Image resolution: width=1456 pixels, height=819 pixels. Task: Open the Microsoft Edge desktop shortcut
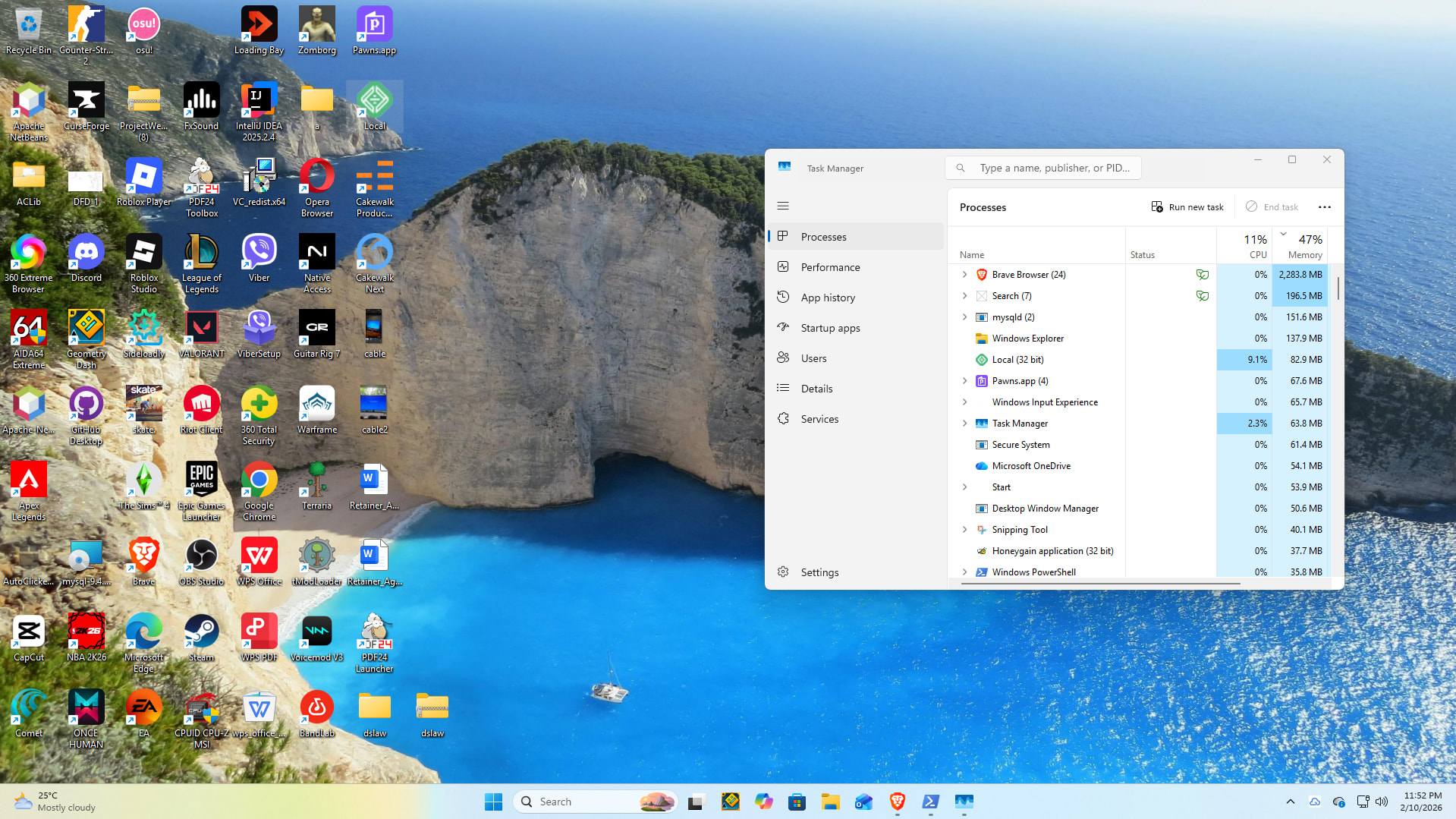pyautogui.click(x=143, y=643)
